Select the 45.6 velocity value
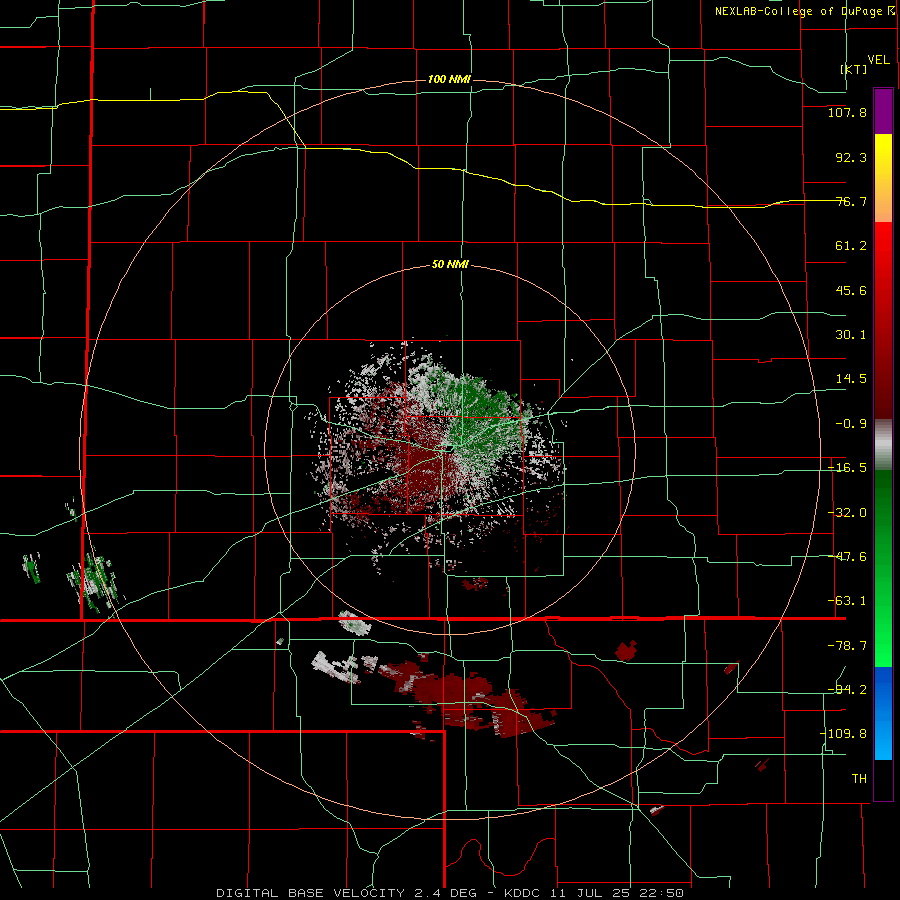 point(851,290)
